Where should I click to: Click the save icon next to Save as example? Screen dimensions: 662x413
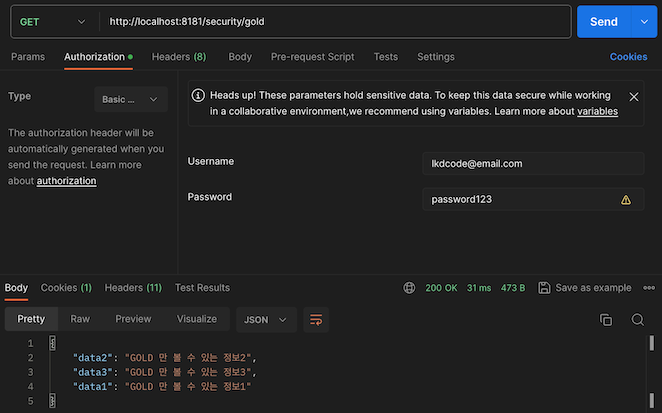click(x=544, y=288)
